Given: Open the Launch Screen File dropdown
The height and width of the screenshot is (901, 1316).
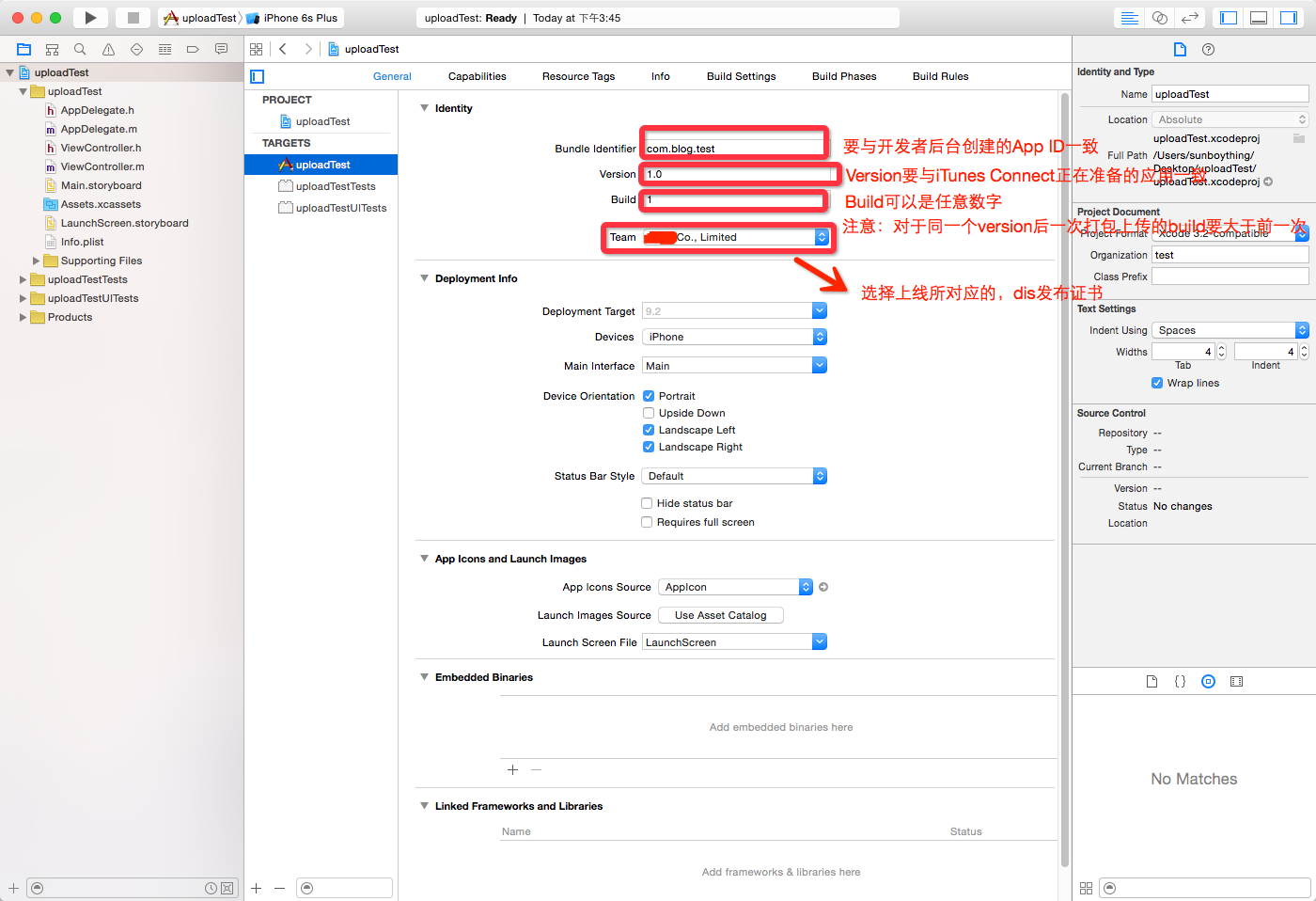Looking at the screenshot, I should [734, 642].
